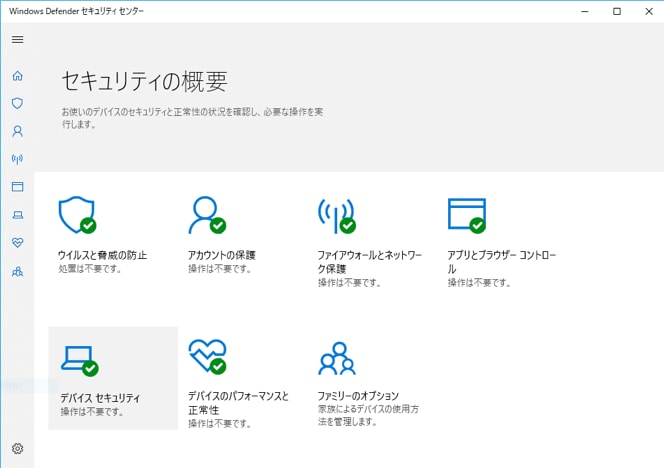This screenshot has width=664, height=468.
Task: Open the highlighted デバイス セキュリティ tile
Action: pyautogui.click(x=113, y=378)
